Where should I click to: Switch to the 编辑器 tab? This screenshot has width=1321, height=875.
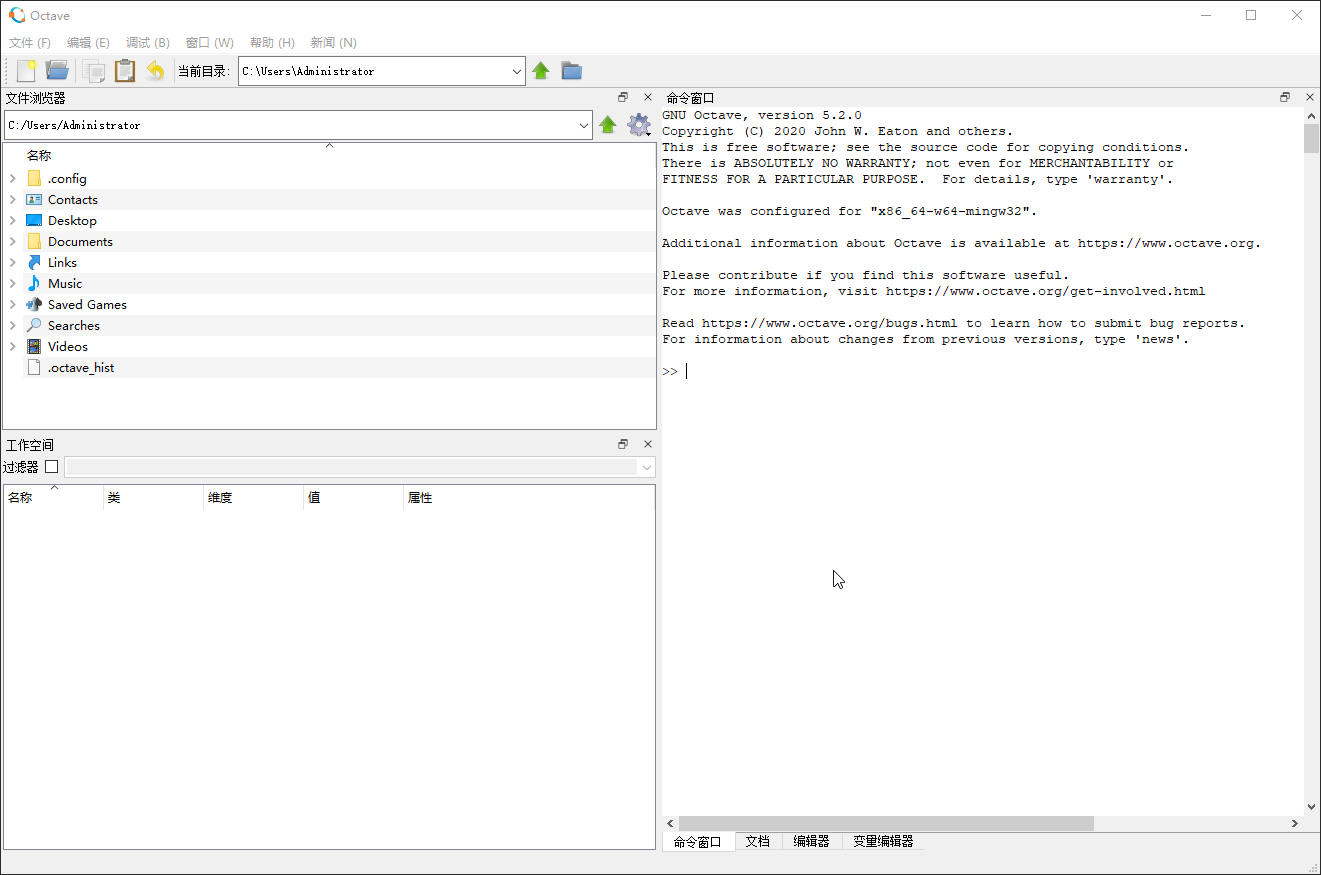coord(811,842)
